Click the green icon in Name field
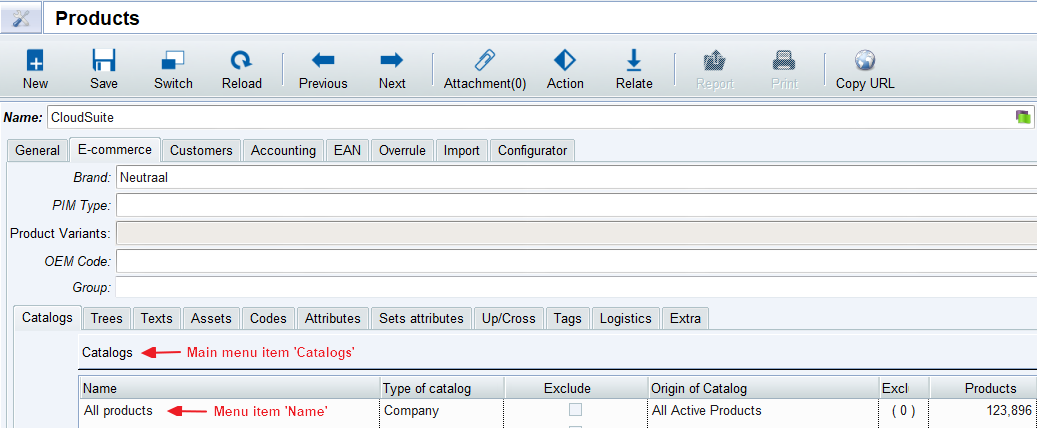Viewport: 1037px width, 428px height. (x=1023, y=117)
